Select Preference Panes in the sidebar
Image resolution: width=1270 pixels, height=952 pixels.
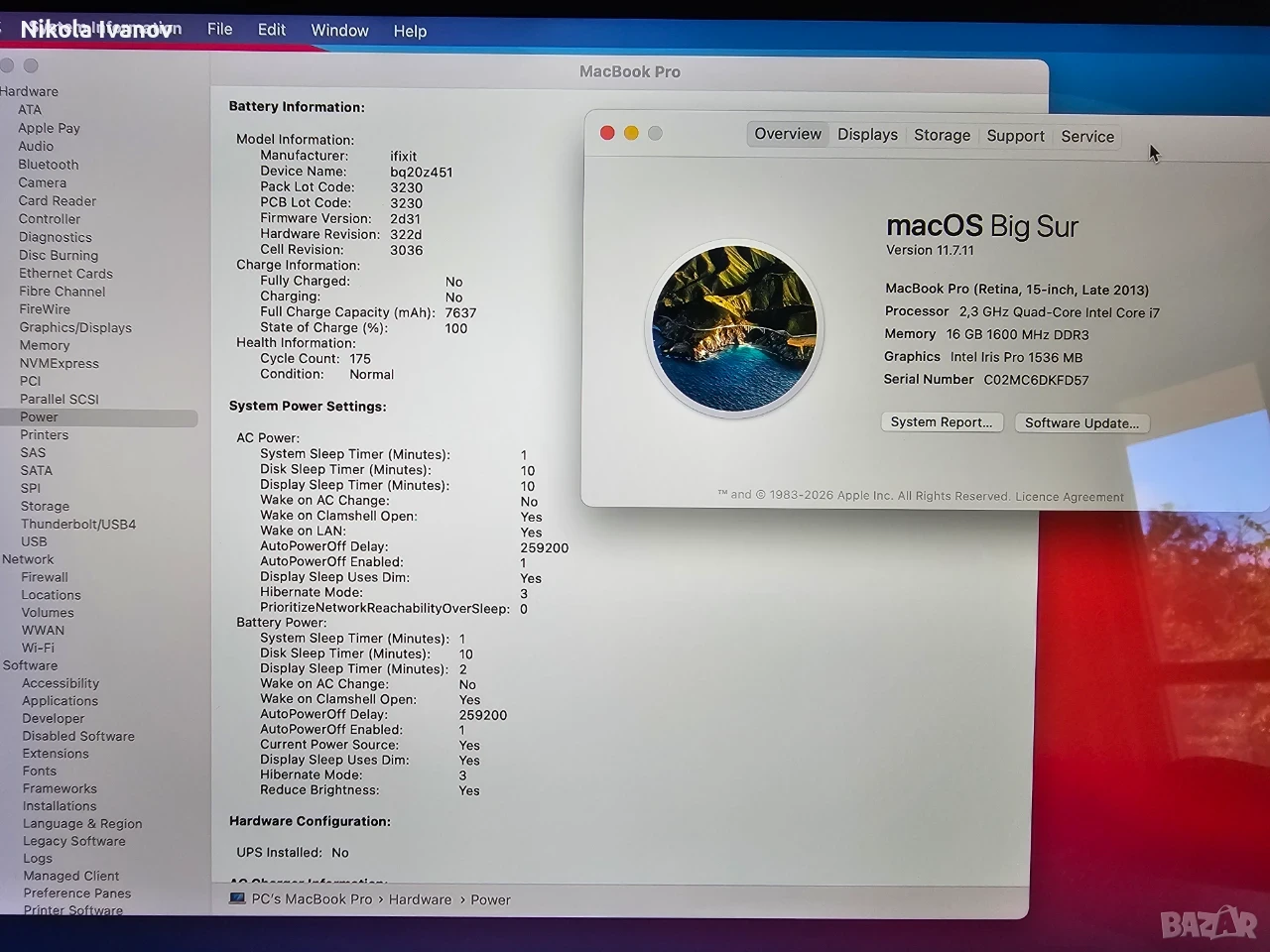click(x=77, y=893)
